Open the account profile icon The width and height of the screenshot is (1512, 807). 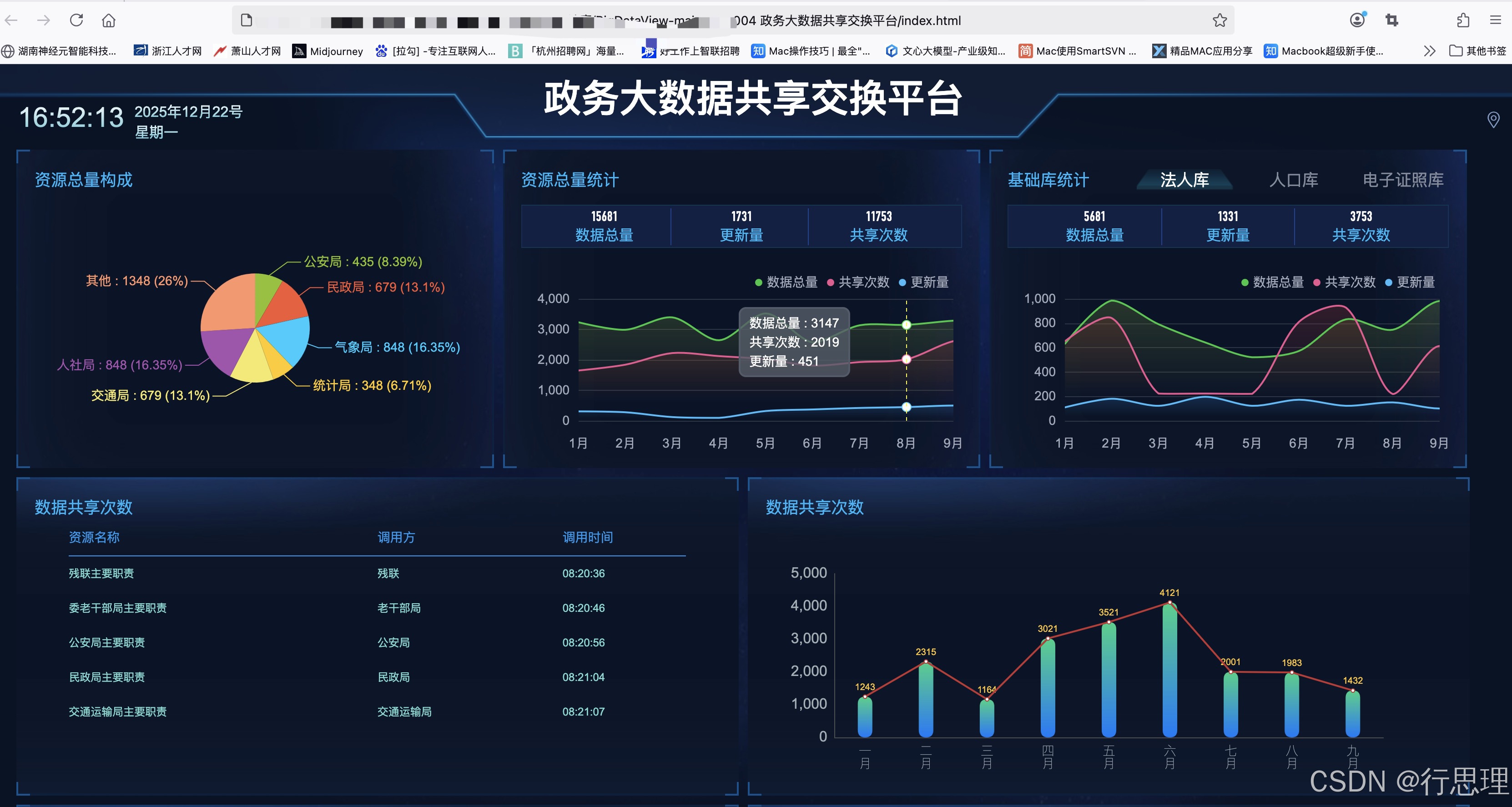click(x=1357, y=20)
